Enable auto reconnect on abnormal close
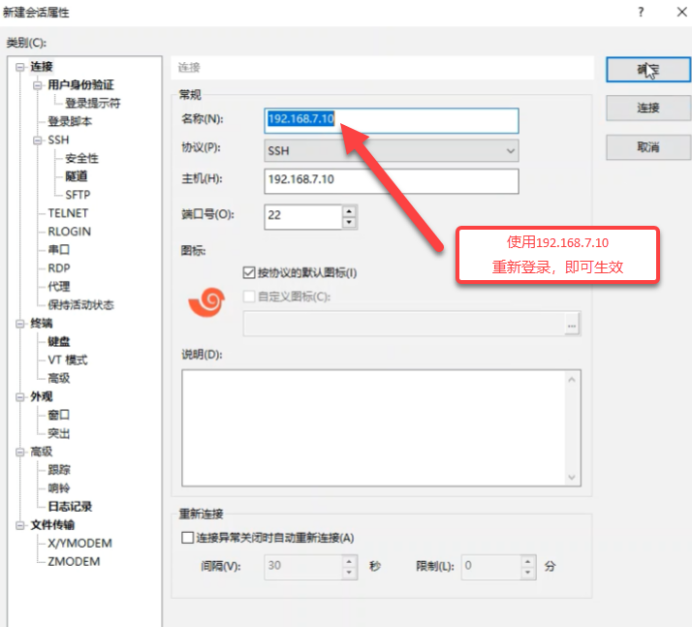 [188, 537]
